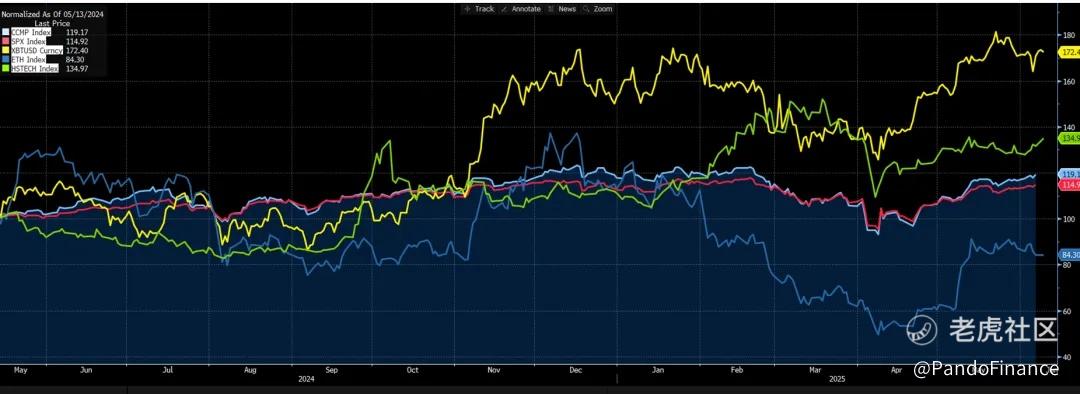
Task: Click the Feb label on the time axis
Action: point(736,370)
